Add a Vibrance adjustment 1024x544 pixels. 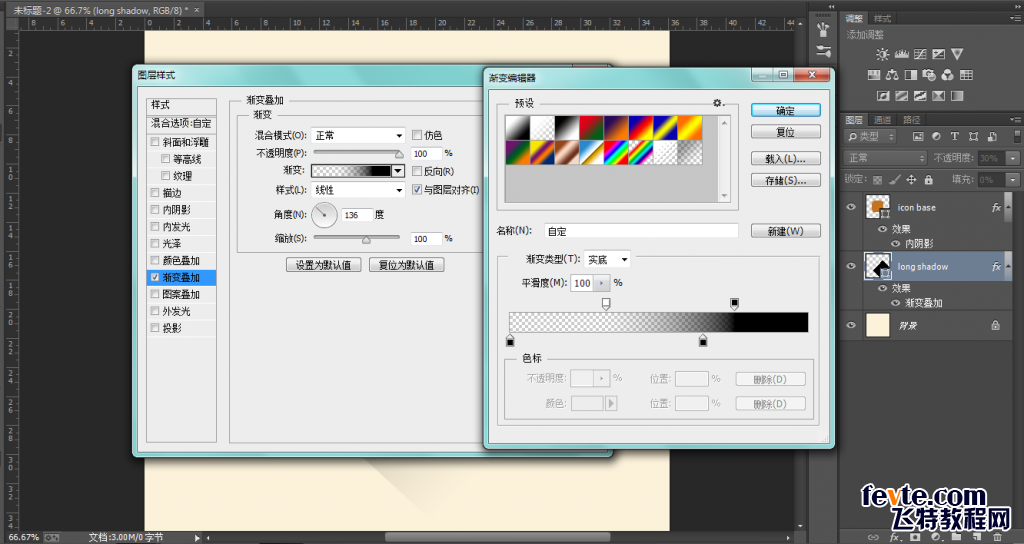957,54
